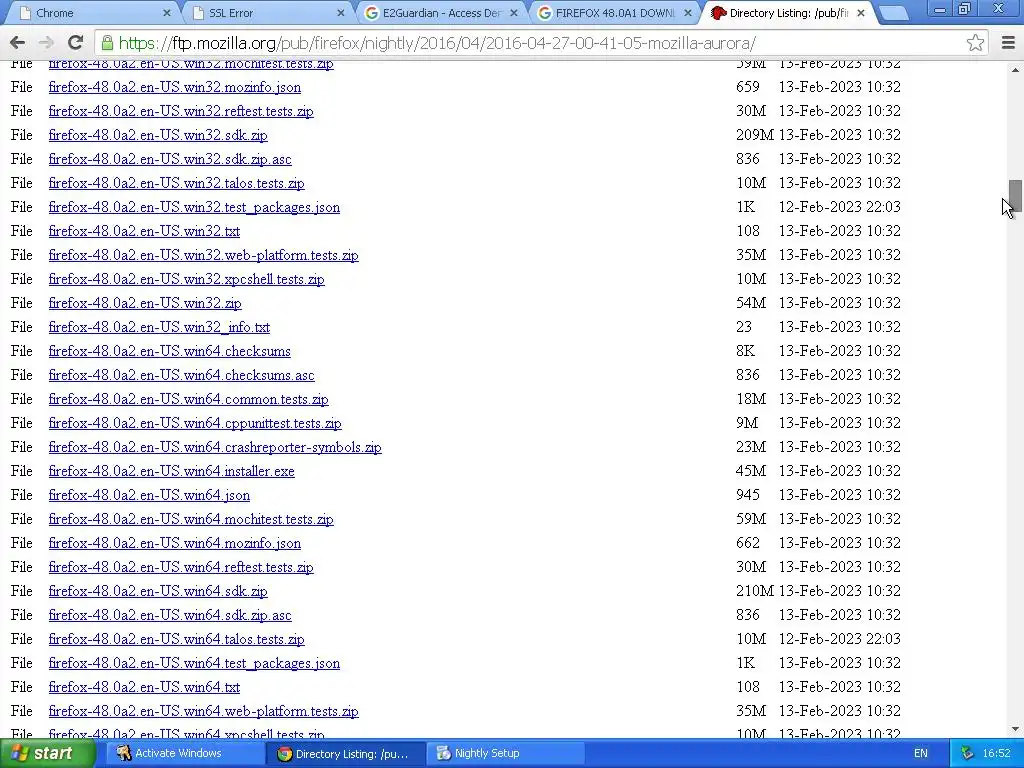Open win32.sdk.zip.asc signature link
The width and height of the screenshot is (1024, 768).
pyautogui.click(x=170, y=159)
